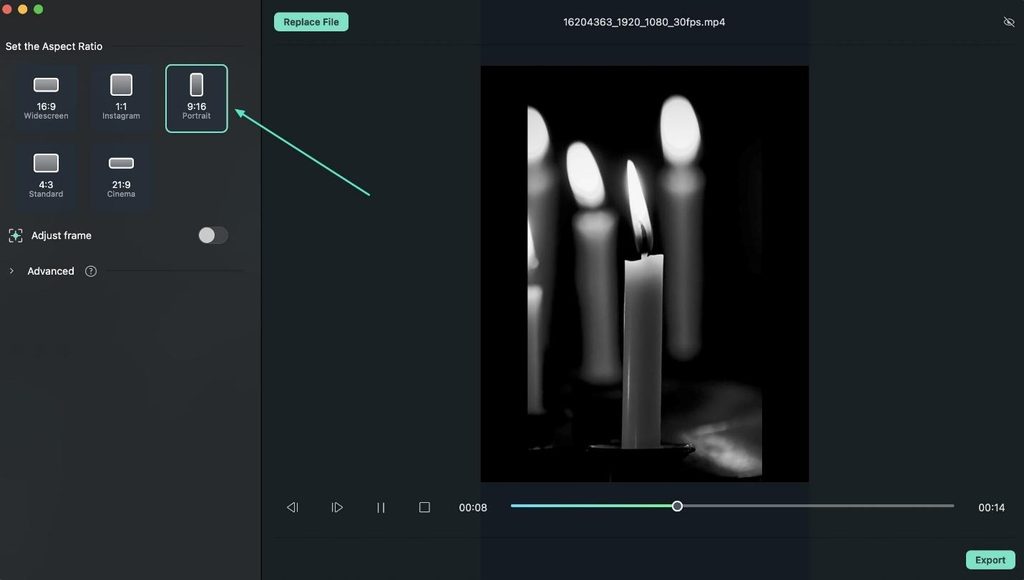The width and height of the screenshot is (1024, 580).
Task: Click the playback progress slider handle
Action: [x=677, y=506]
